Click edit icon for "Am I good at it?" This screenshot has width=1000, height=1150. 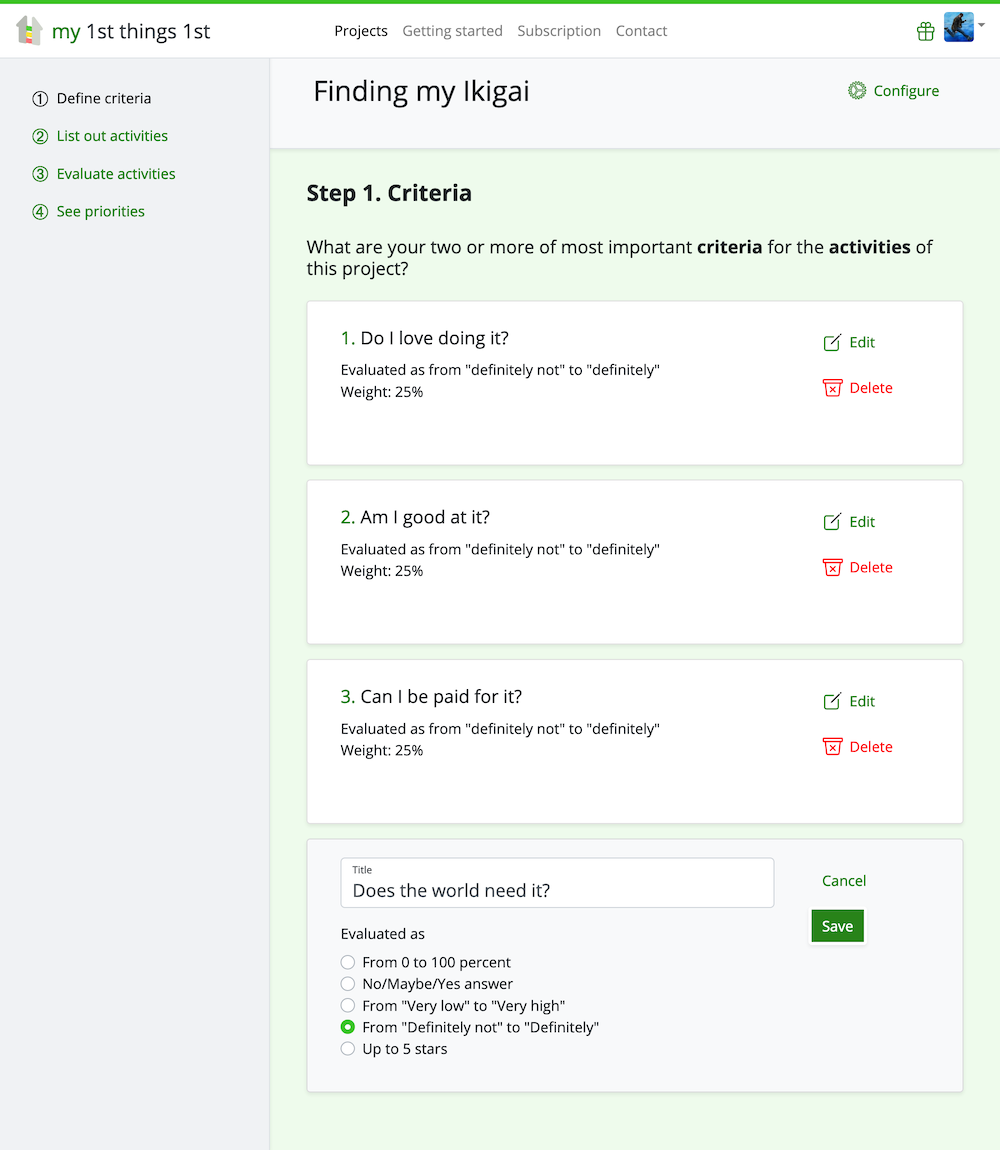(832, 522)
